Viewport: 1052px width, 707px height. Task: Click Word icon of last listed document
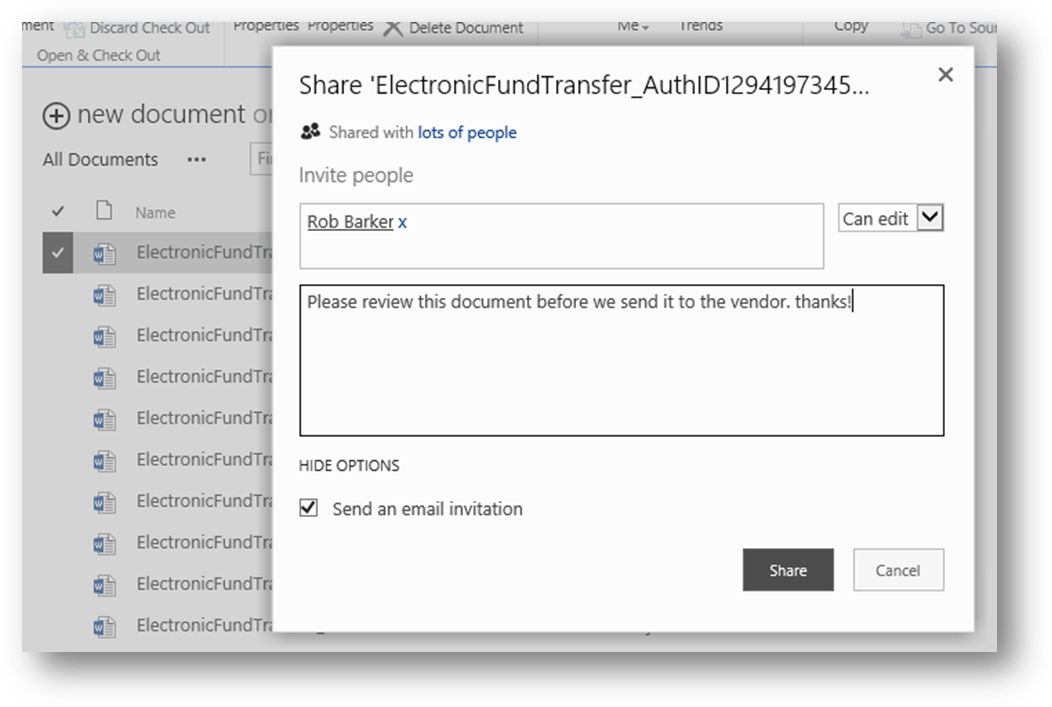click(x=104, y=626)
